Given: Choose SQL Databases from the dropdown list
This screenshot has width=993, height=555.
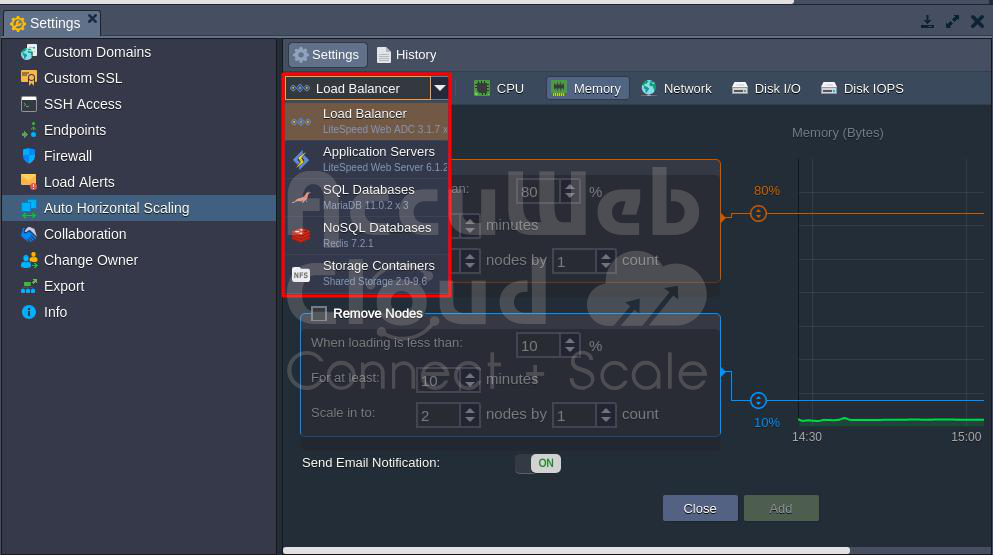Looking at the screenshot, I should (x=367, y=197).
